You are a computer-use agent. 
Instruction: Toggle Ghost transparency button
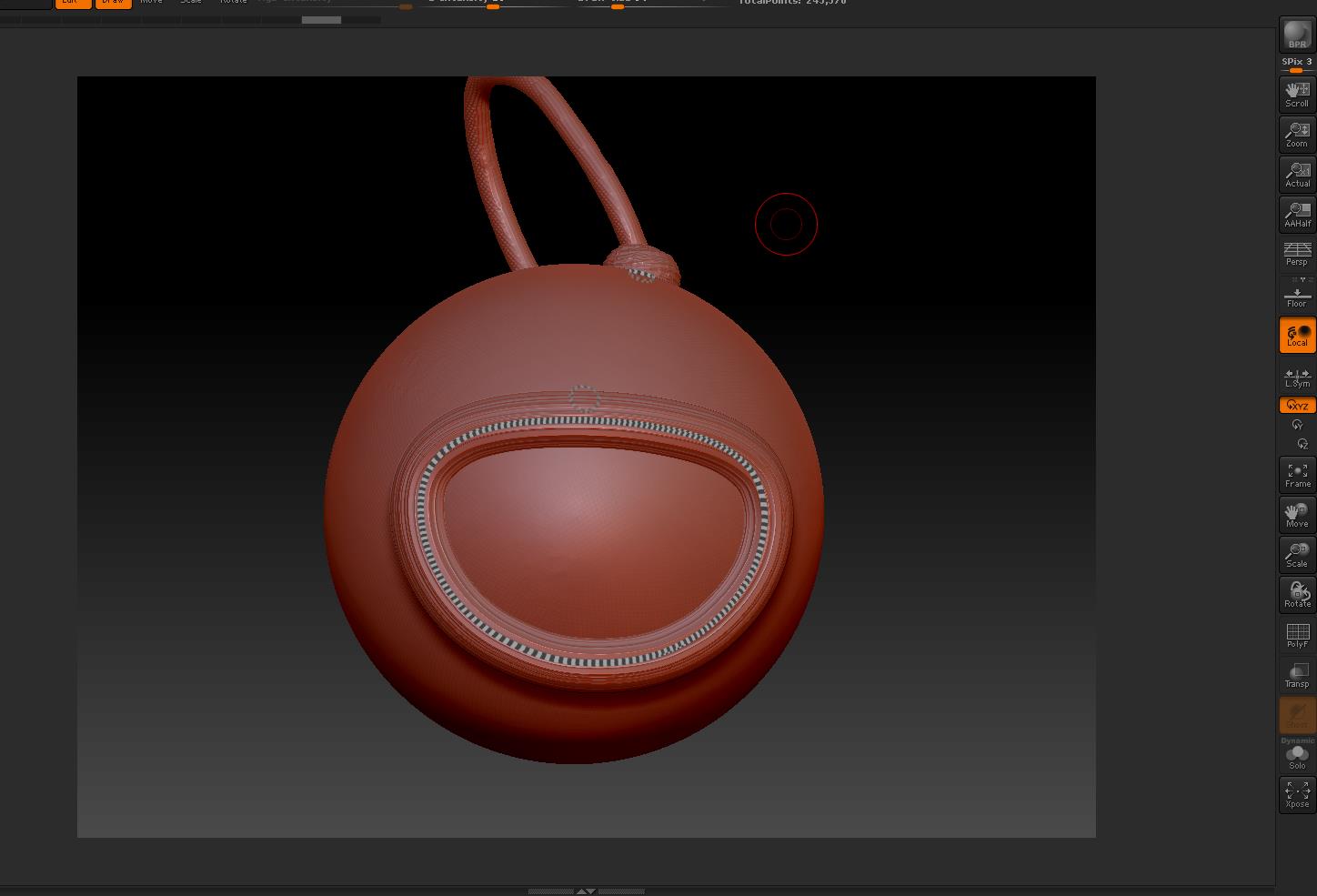click(x=1297, y=715)
